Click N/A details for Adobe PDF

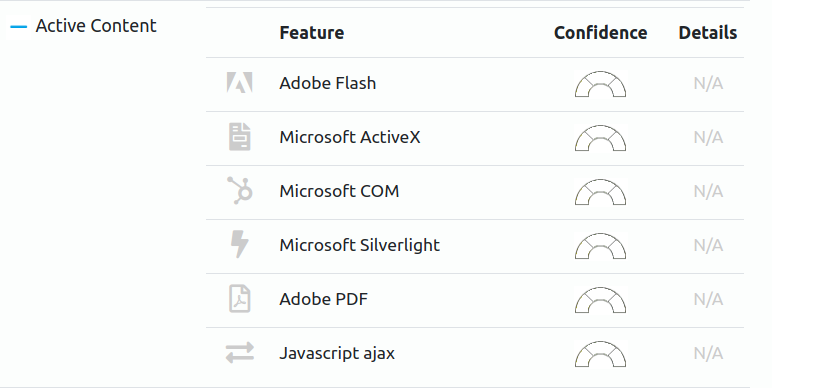click(708, 299)
